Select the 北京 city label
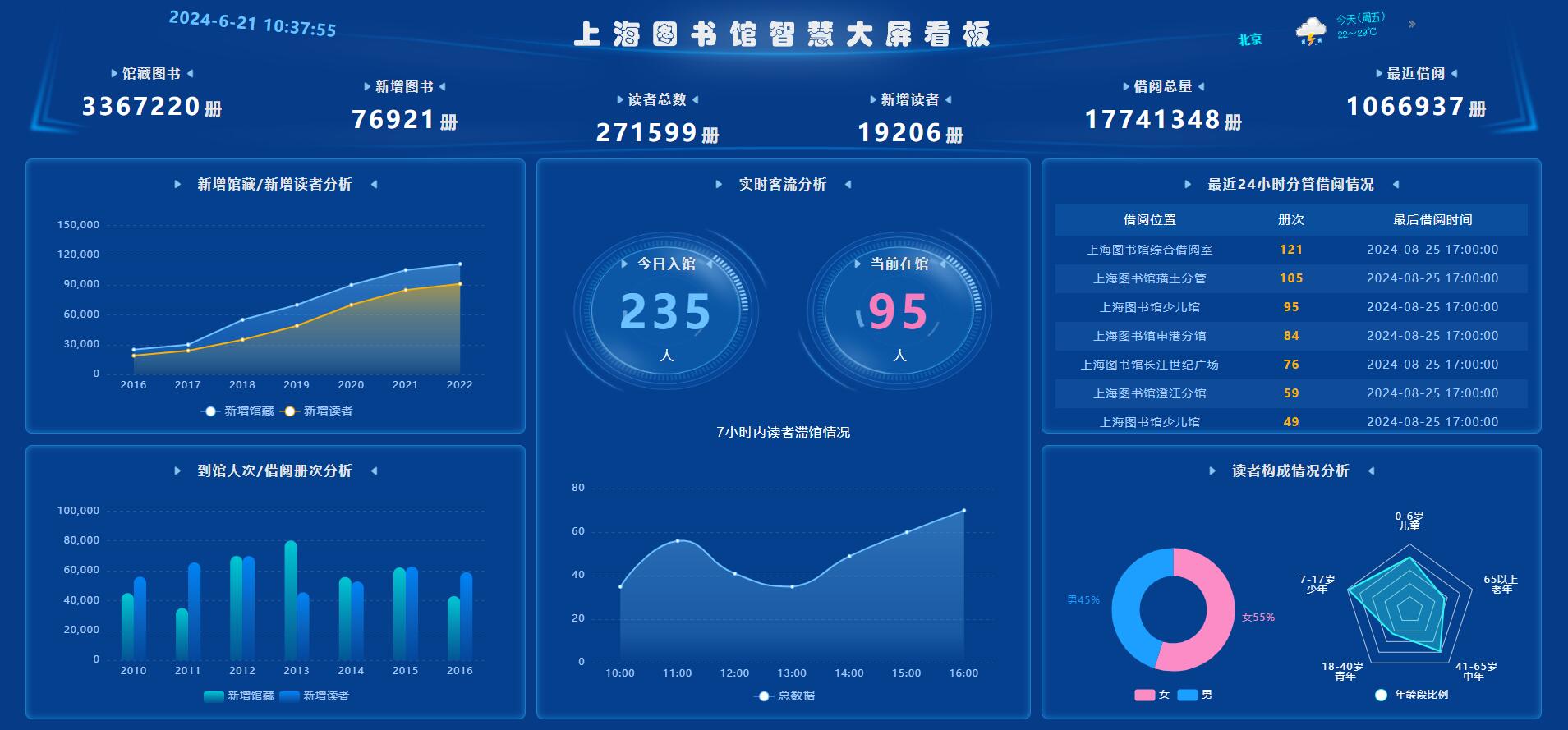The height and width of the screenshot is (730, 1568). [x=1249, y=39]
